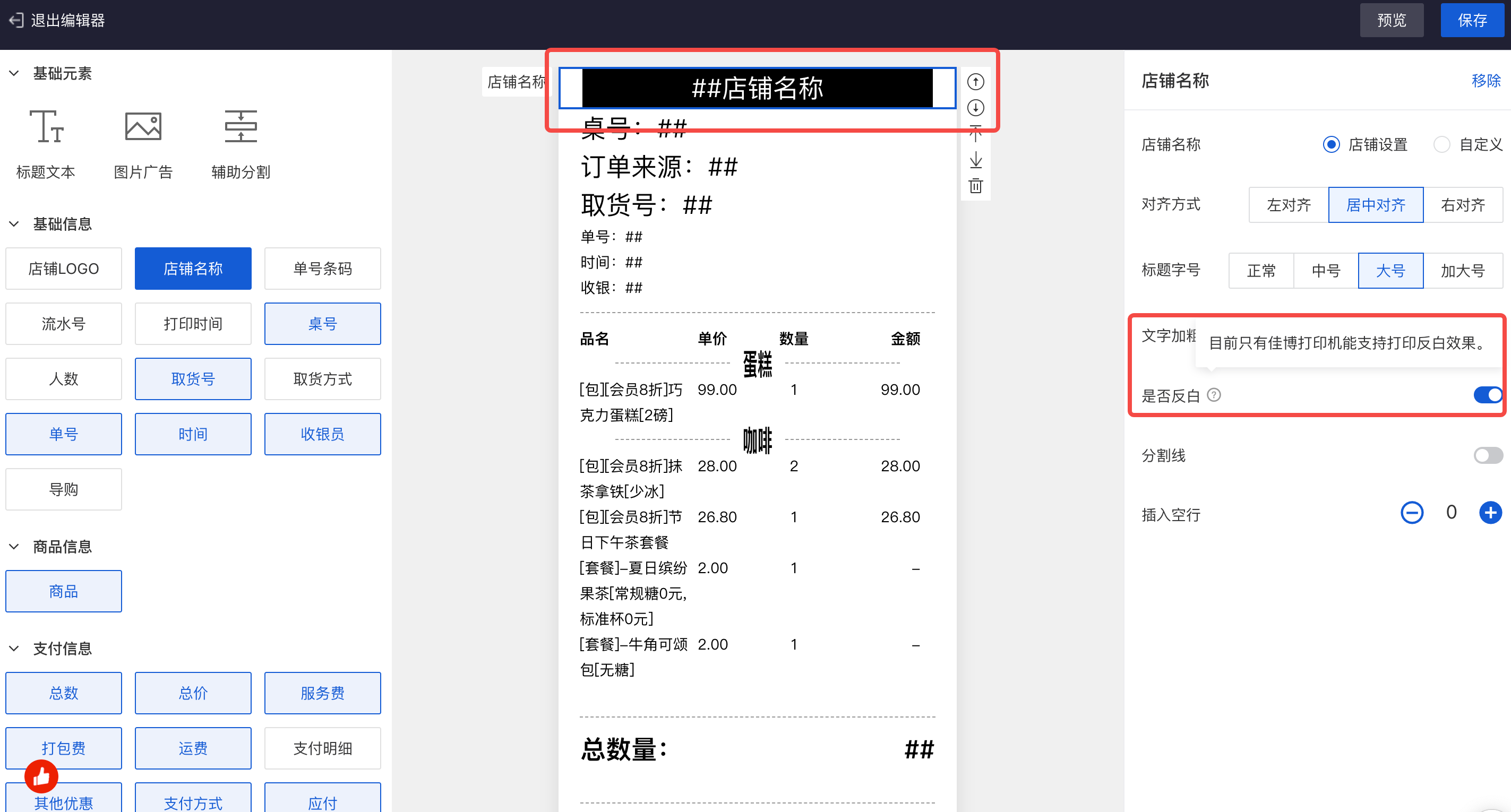Disable the 是否反白 toggle
Image resolution: width=1511 pixels, height=812 pixels.
[1488, 395]
